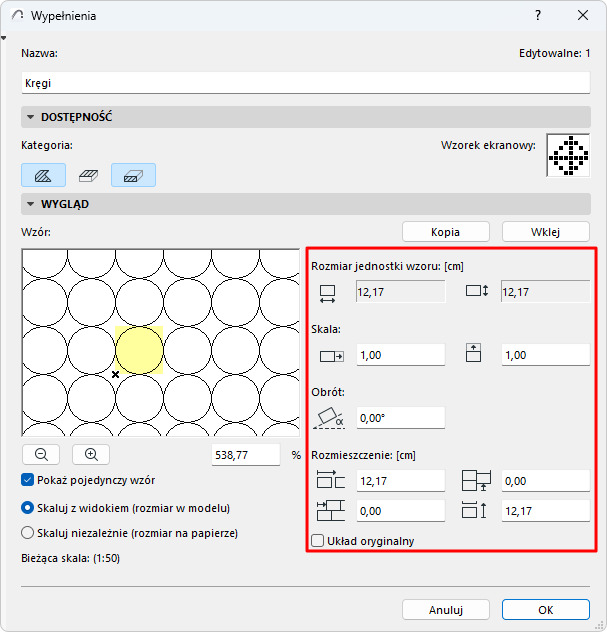Image resolution: width=607 pixels, height=632 pixels.
Task: Click the vertical spacing placement icon
Action: pos(474,510)
